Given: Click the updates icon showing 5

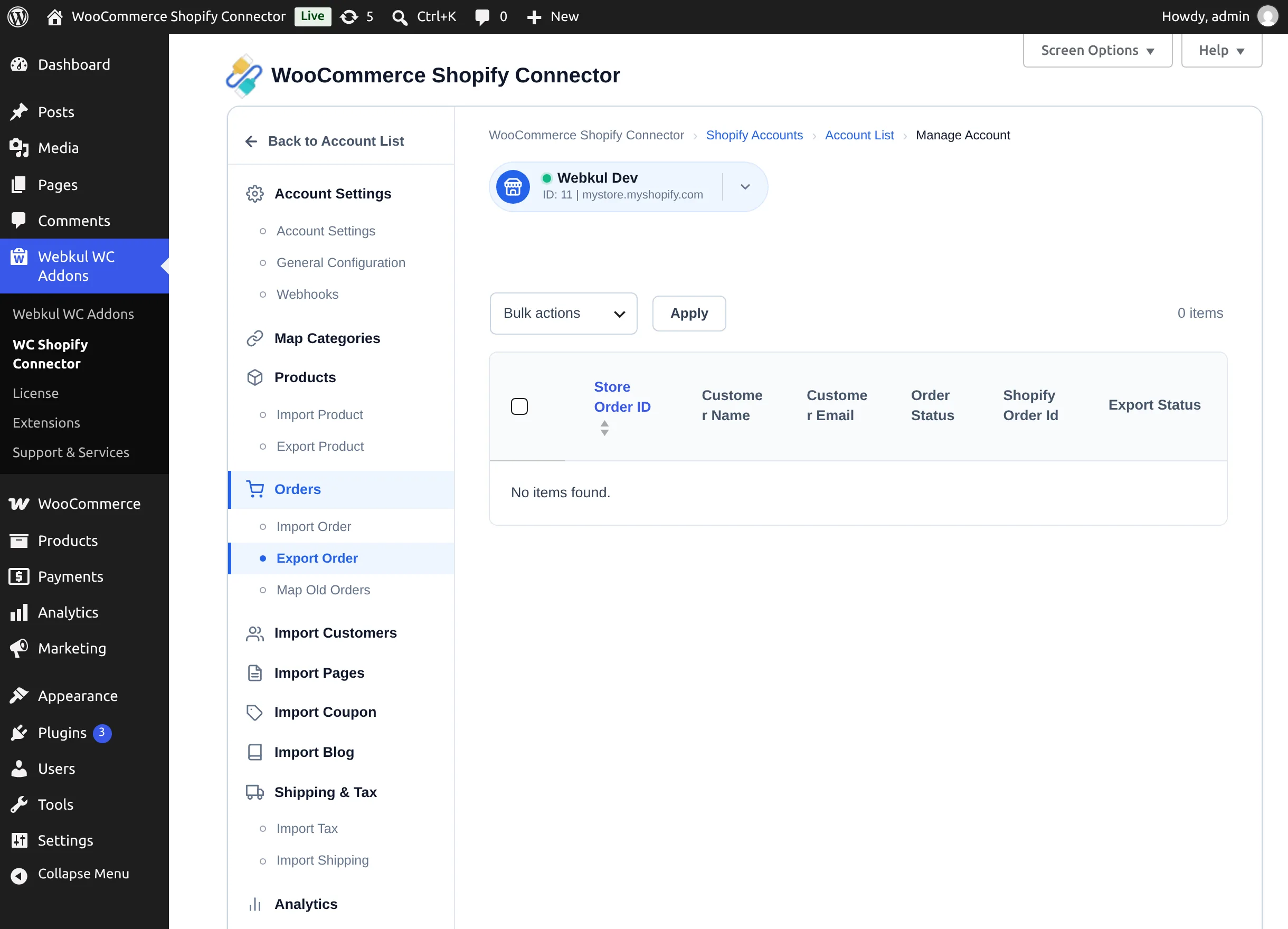Looking at the screenshot, I should [x=349, y=17].
